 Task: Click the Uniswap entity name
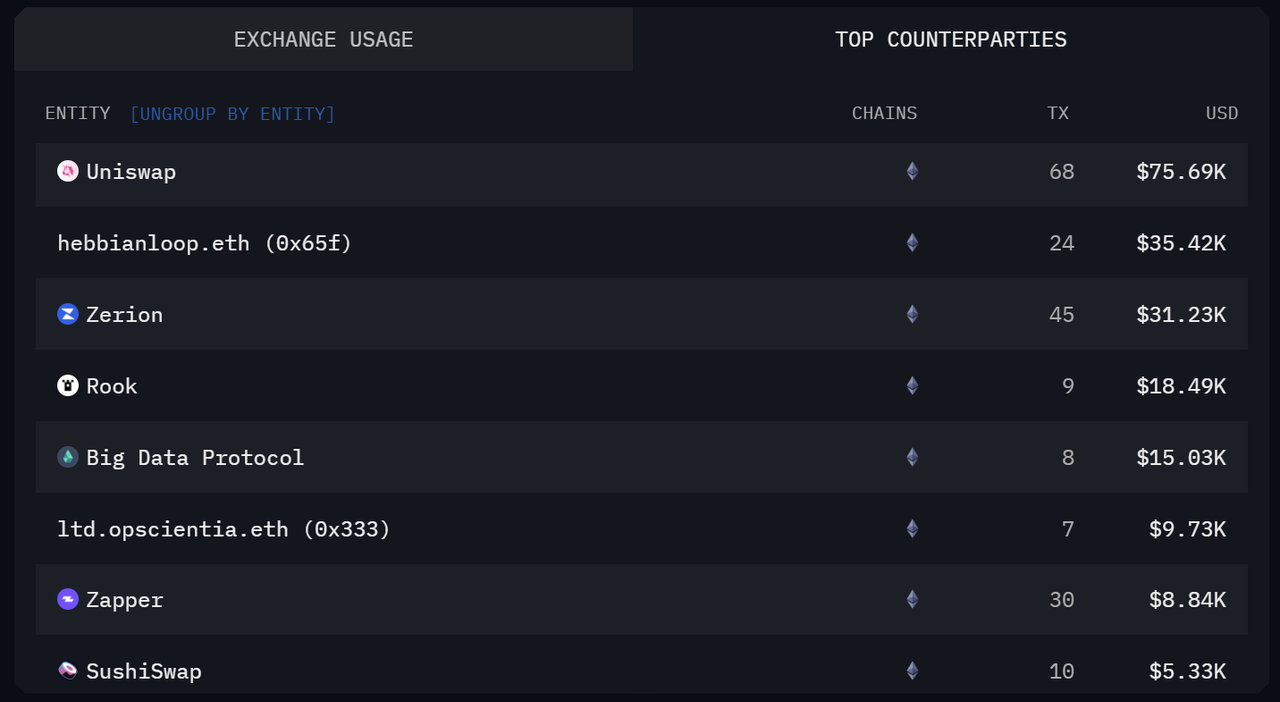point(131,172)
